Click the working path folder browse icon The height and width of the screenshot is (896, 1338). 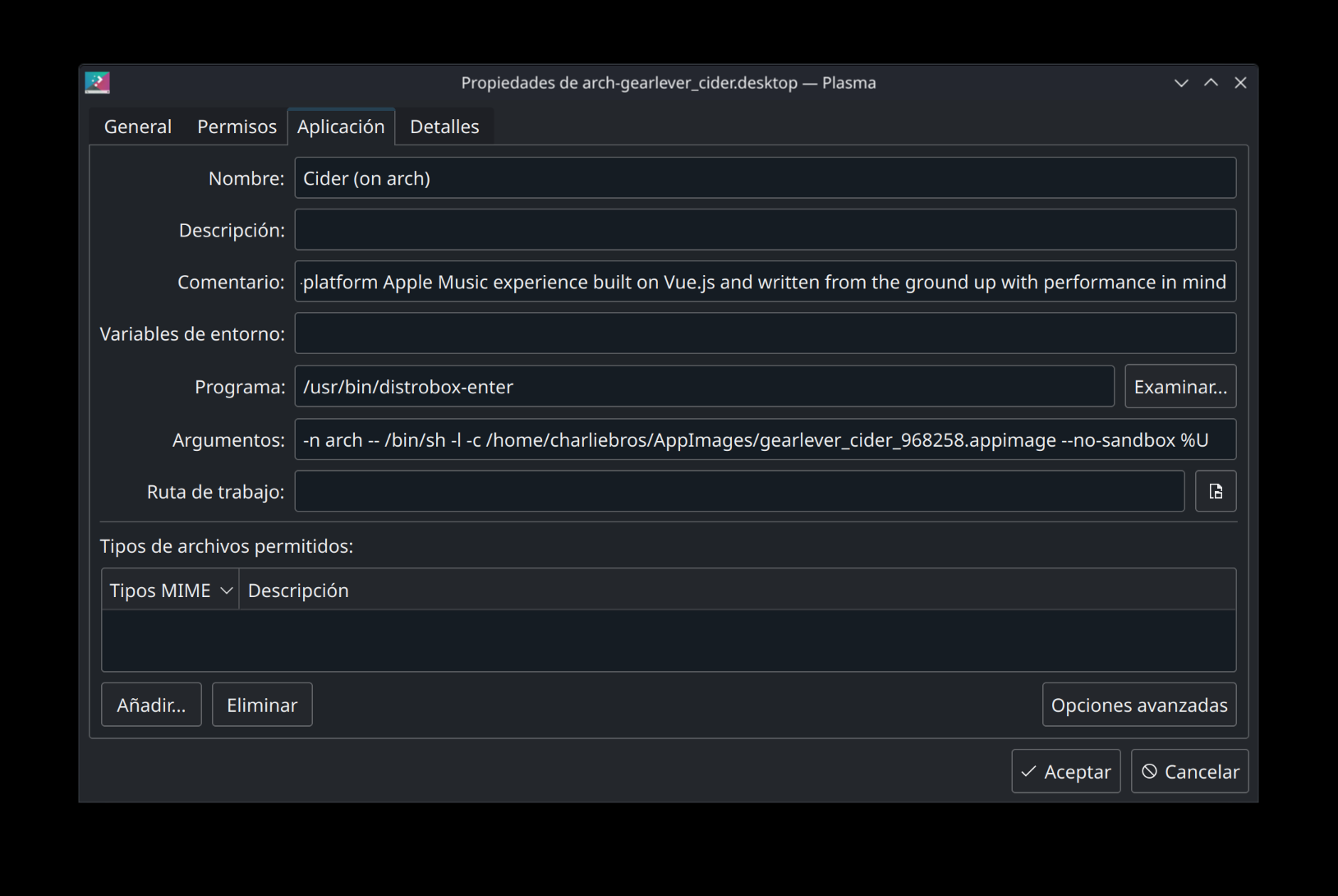1216,491
